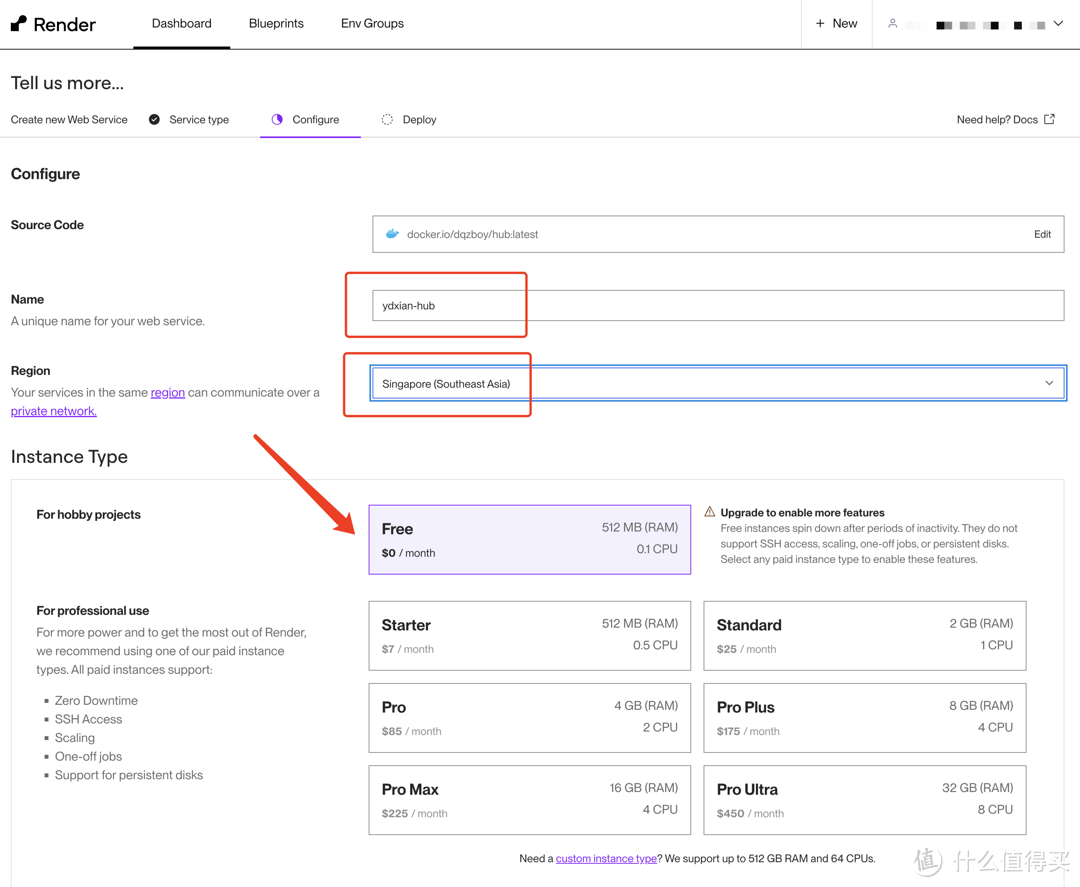The width and height of the screenshot is (1080, 887).
Task: Click Edit on the source code field
Action: coord(1042,234)
